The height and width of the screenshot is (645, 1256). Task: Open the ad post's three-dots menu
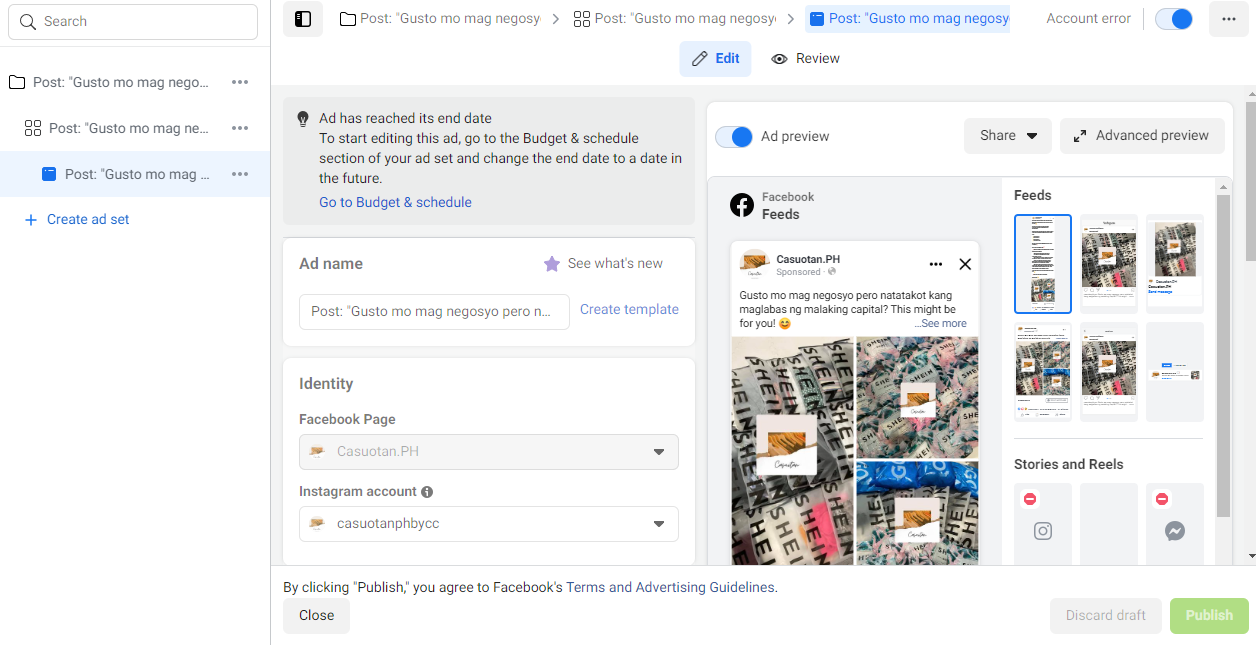[x=936, y=264]
